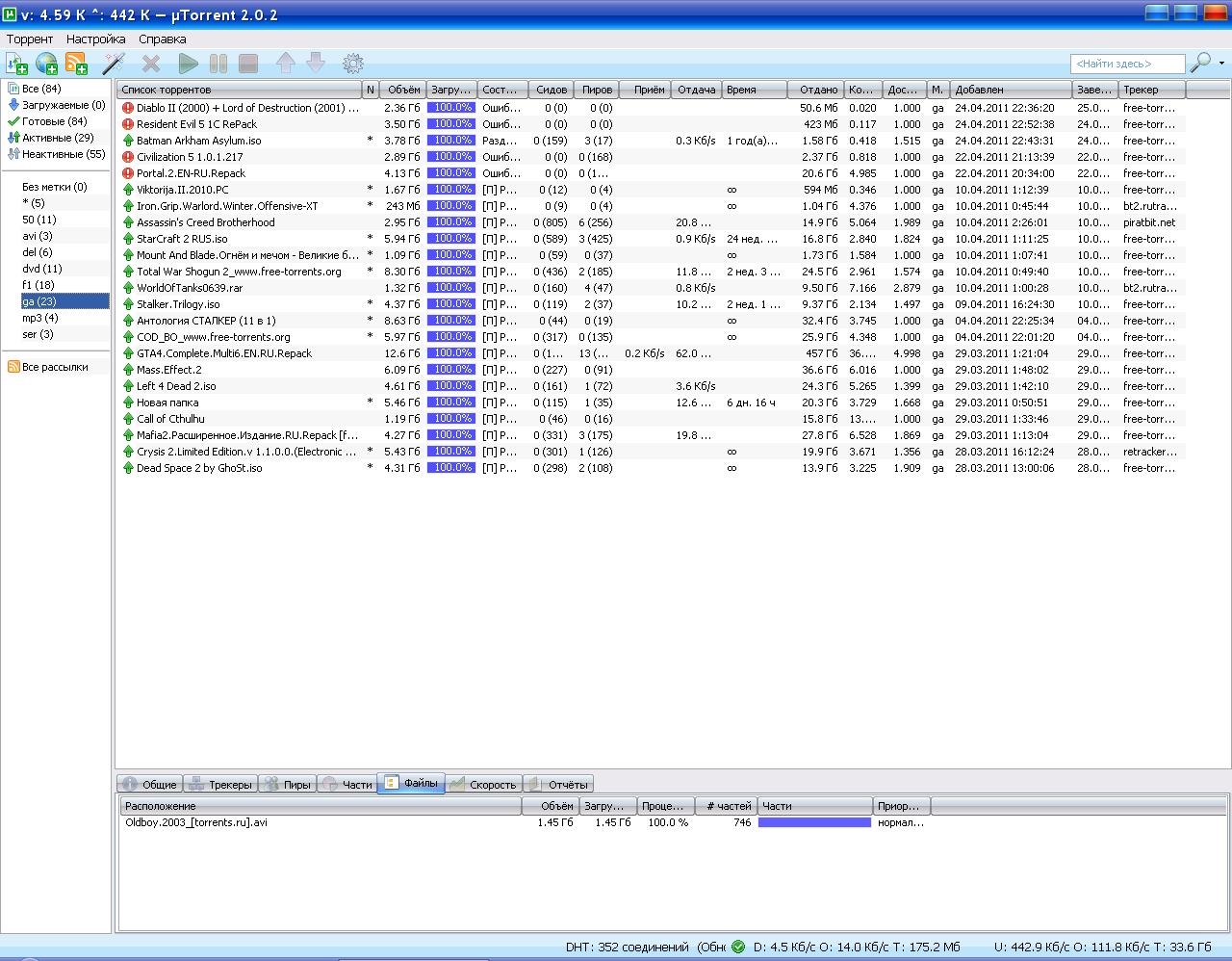
Task: Open the Create New Torrent wand icon
Action: 114,64
